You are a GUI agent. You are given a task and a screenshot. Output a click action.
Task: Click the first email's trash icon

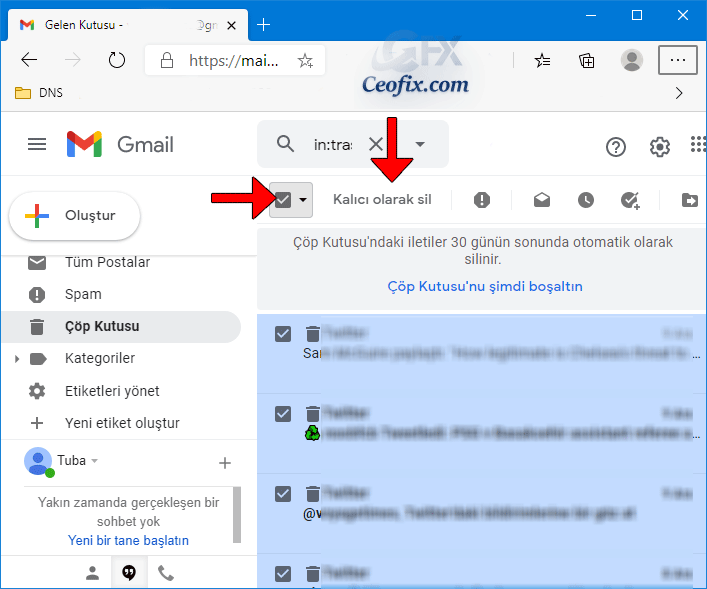313,334
